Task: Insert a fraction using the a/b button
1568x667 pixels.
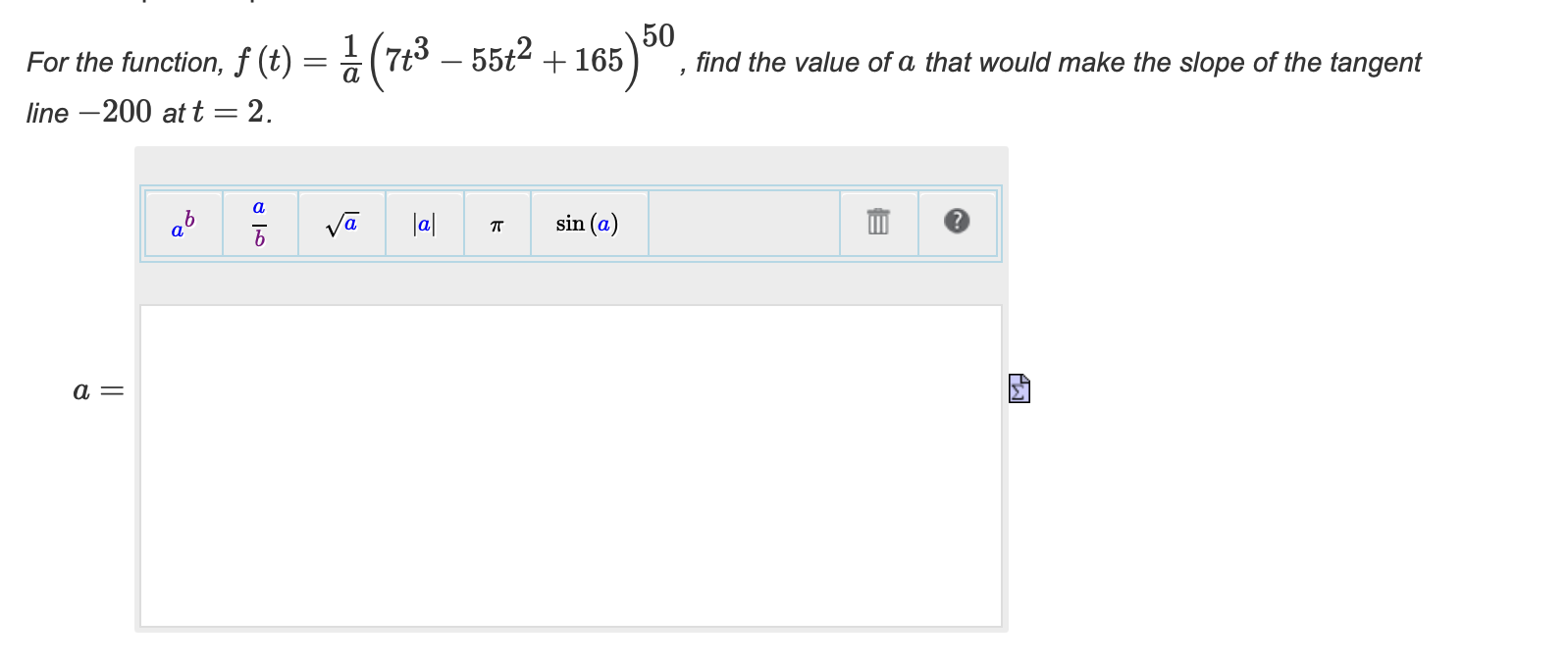Action: point(258,224)
